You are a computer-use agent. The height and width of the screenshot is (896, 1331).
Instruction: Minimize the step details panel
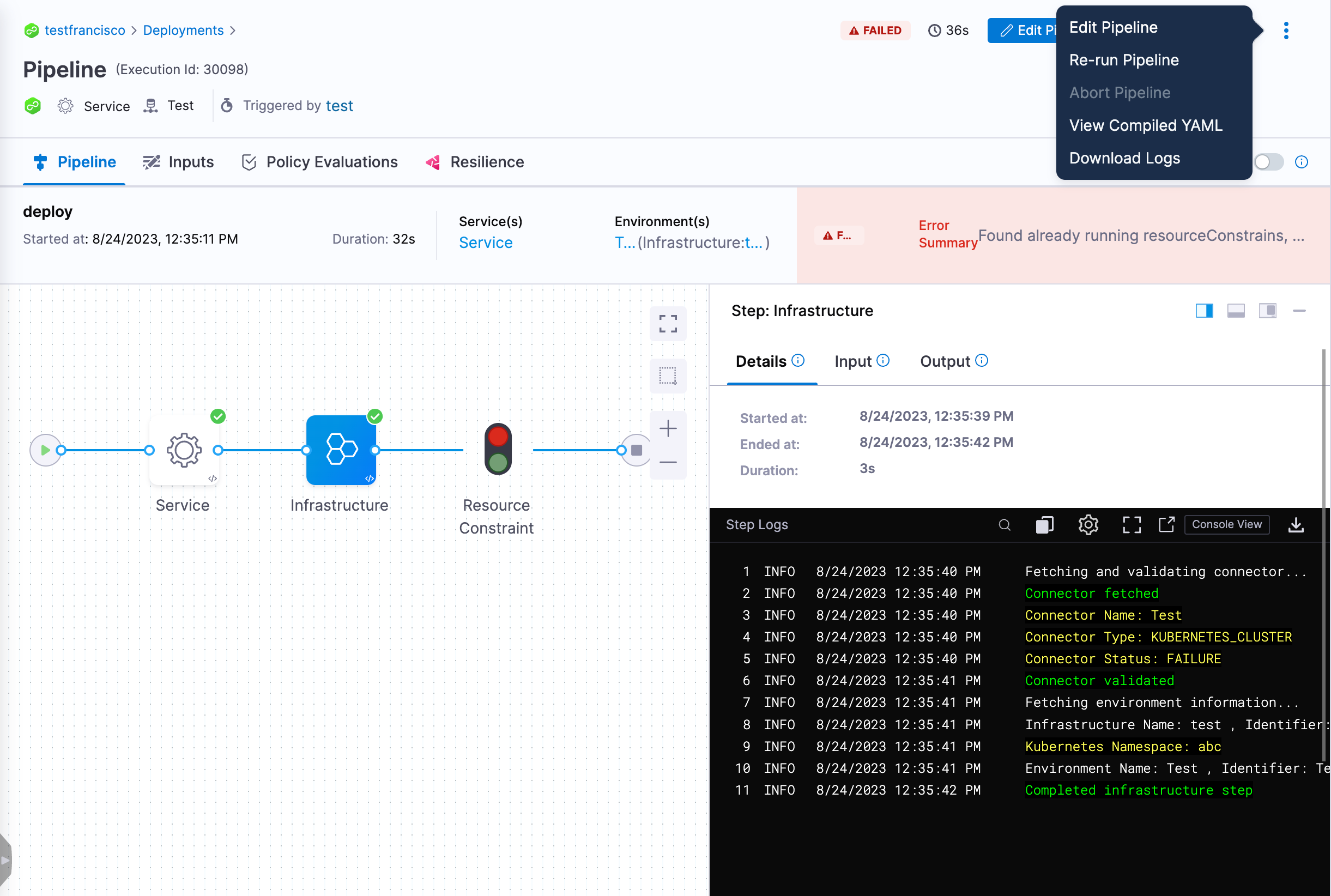click(x=1299, y=310)
